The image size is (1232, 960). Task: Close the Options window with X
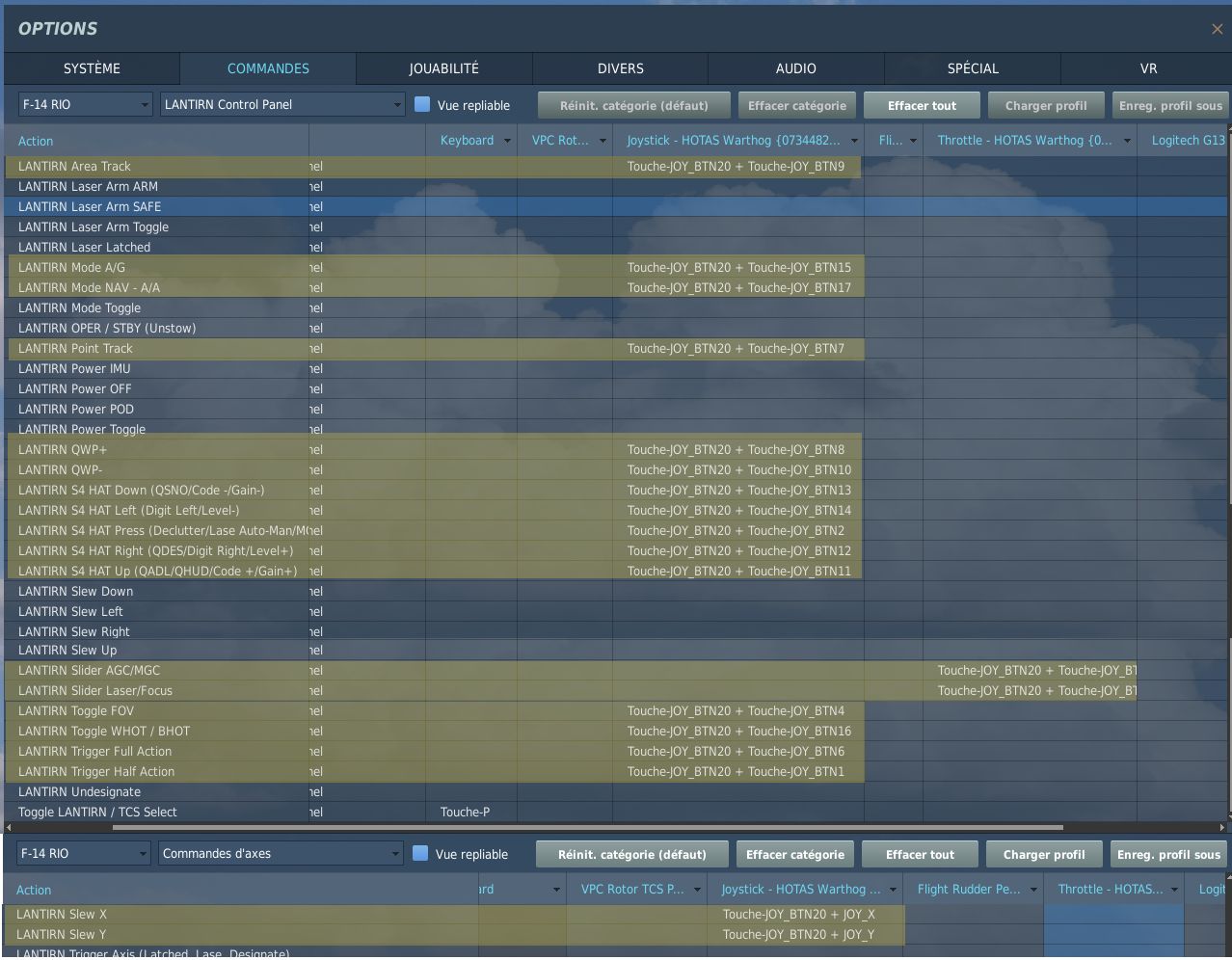pos(1217,29)
